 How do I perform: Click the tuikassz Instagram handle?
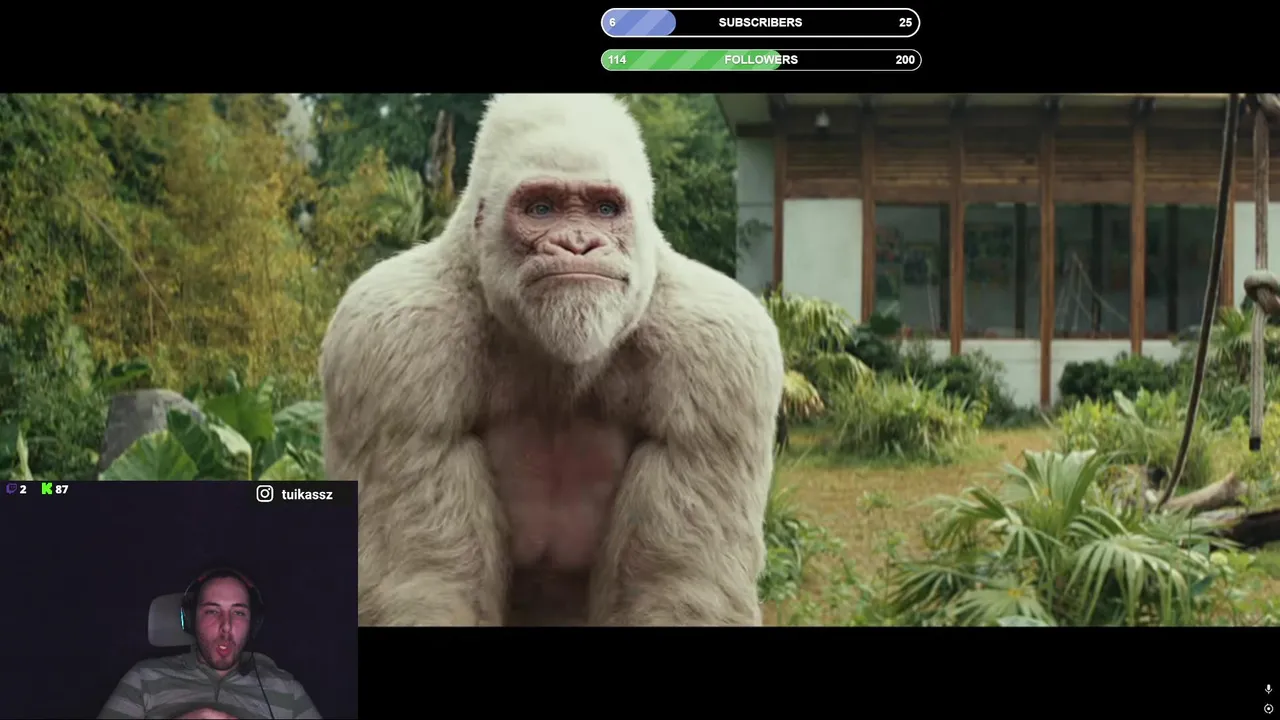[x=306, y=494]
